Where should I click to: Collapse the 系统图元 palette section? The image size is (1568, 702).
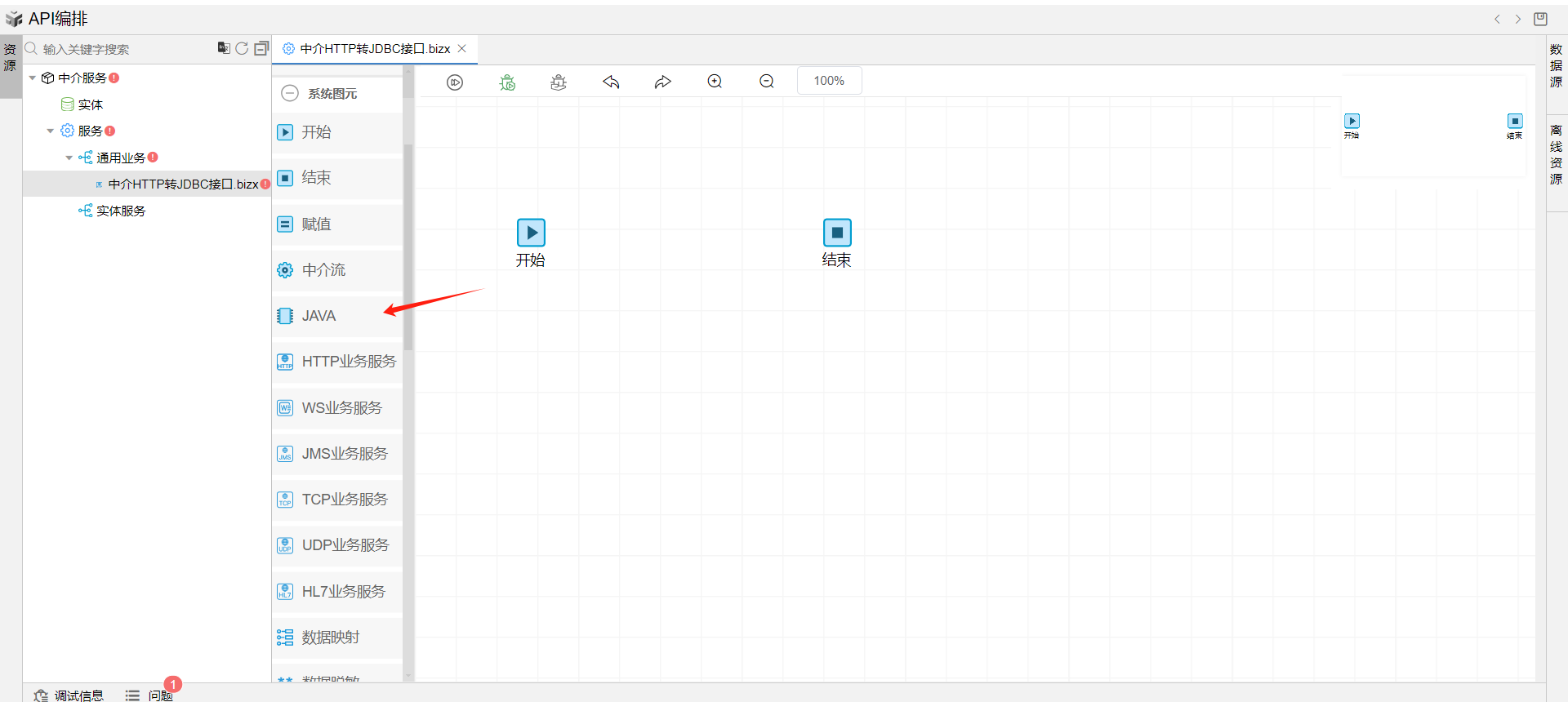click(290, 93)
